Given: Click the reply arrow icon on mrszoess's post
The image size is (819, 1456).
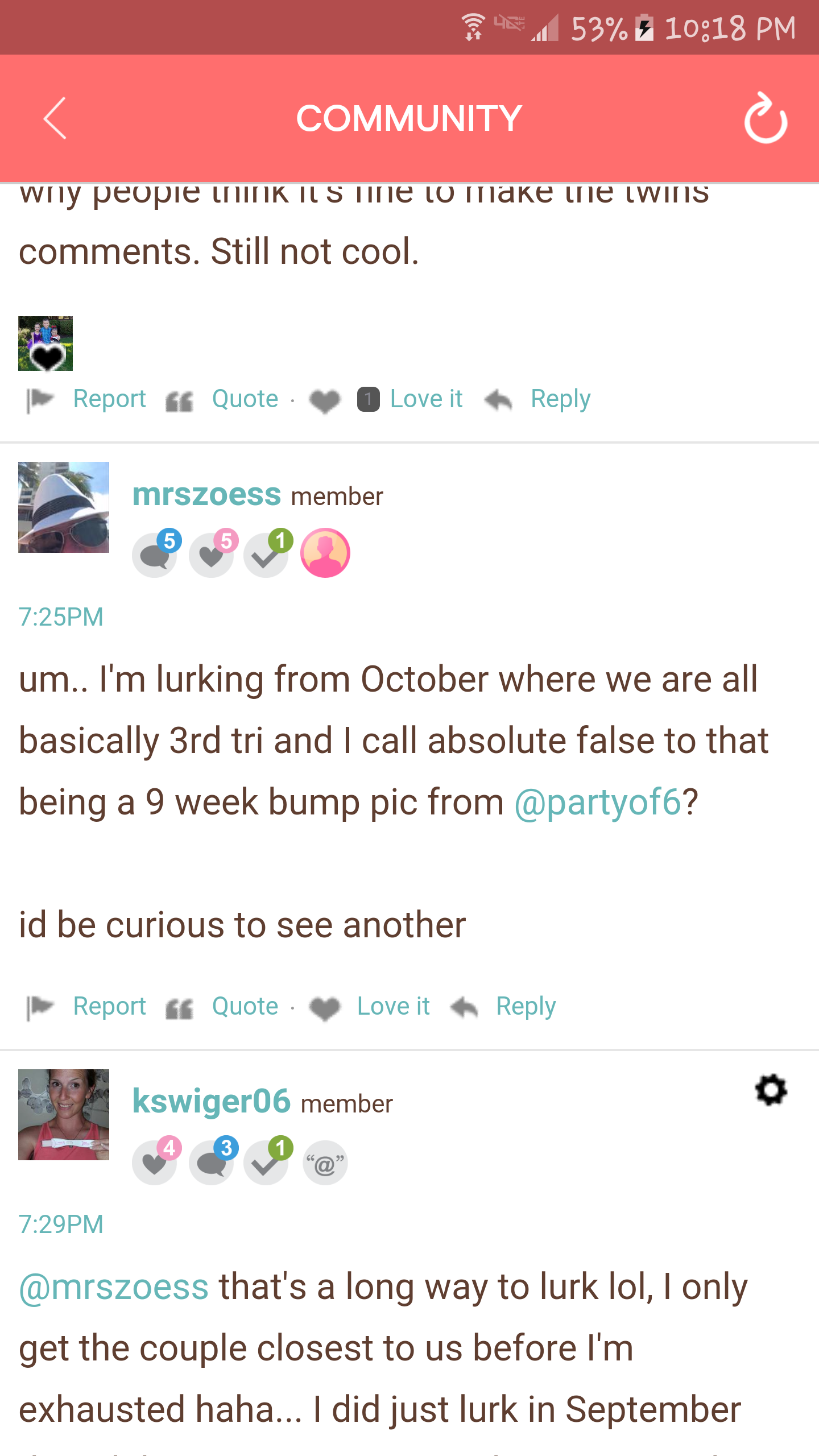Looking at the screenshot, I should [x=464, y=1007].
